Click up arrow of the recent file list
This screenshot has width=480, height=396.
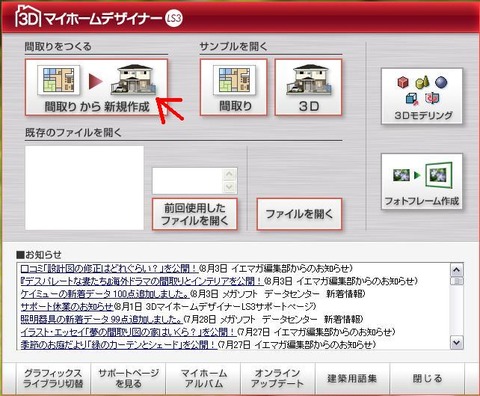230,174
